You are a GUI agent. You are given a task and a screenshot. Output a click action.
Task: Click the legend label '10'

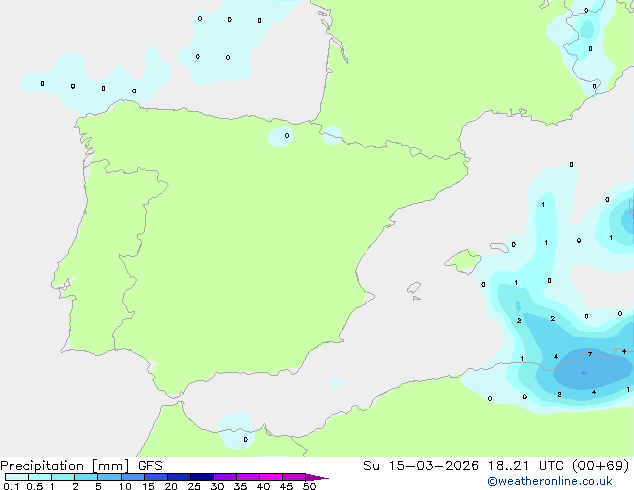125,486
